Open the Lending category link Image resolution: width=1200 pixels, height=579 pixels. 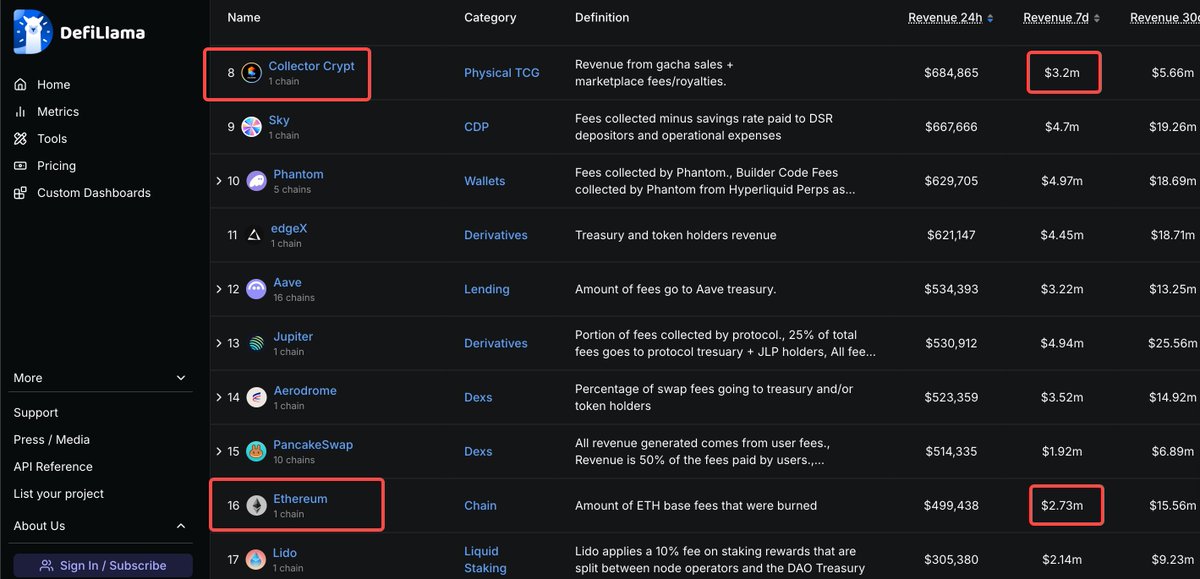[487, 289]
